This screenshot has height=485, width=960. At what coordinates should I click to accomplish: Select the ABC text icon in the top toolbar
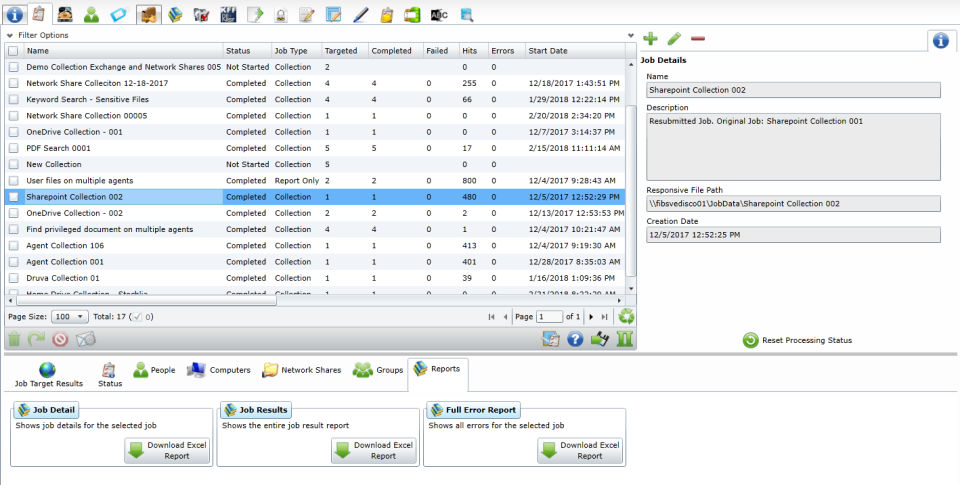pyautogui.click(x=440, y=15)
